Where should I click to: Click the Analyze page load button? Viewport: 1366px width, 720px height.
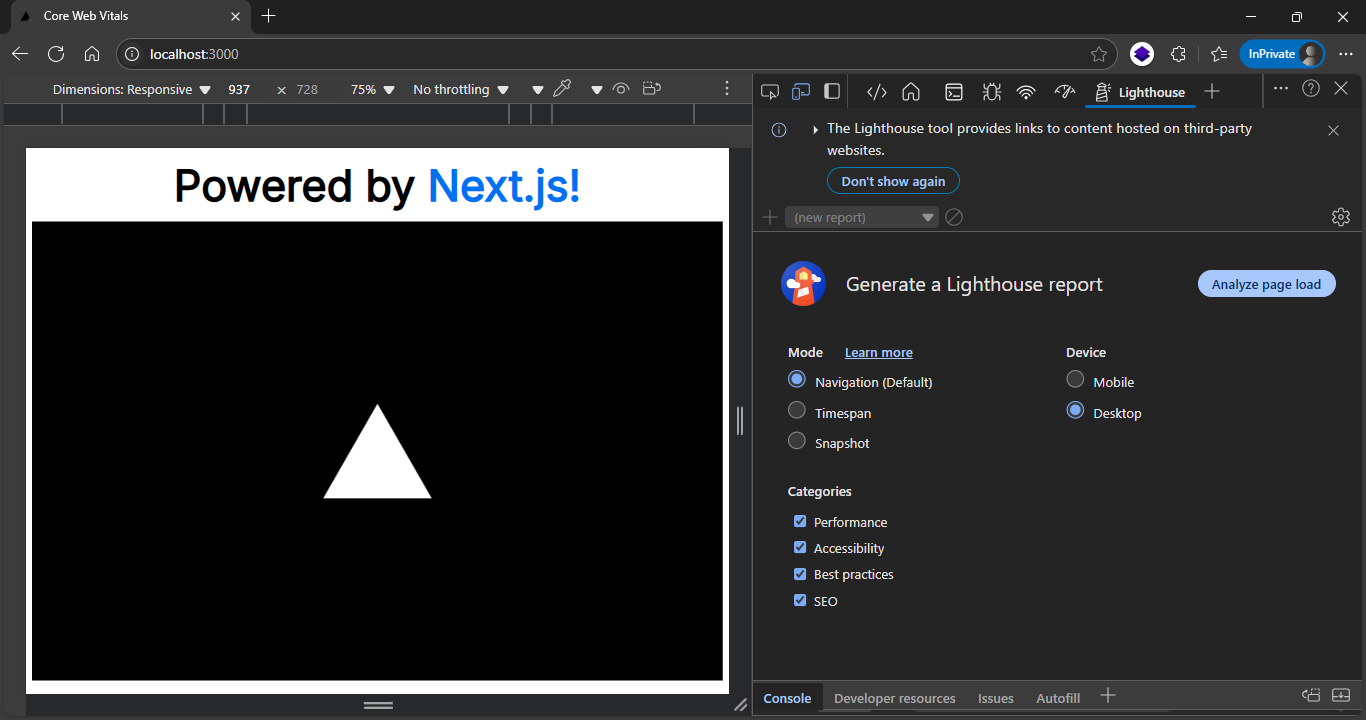click(1266, 284)
